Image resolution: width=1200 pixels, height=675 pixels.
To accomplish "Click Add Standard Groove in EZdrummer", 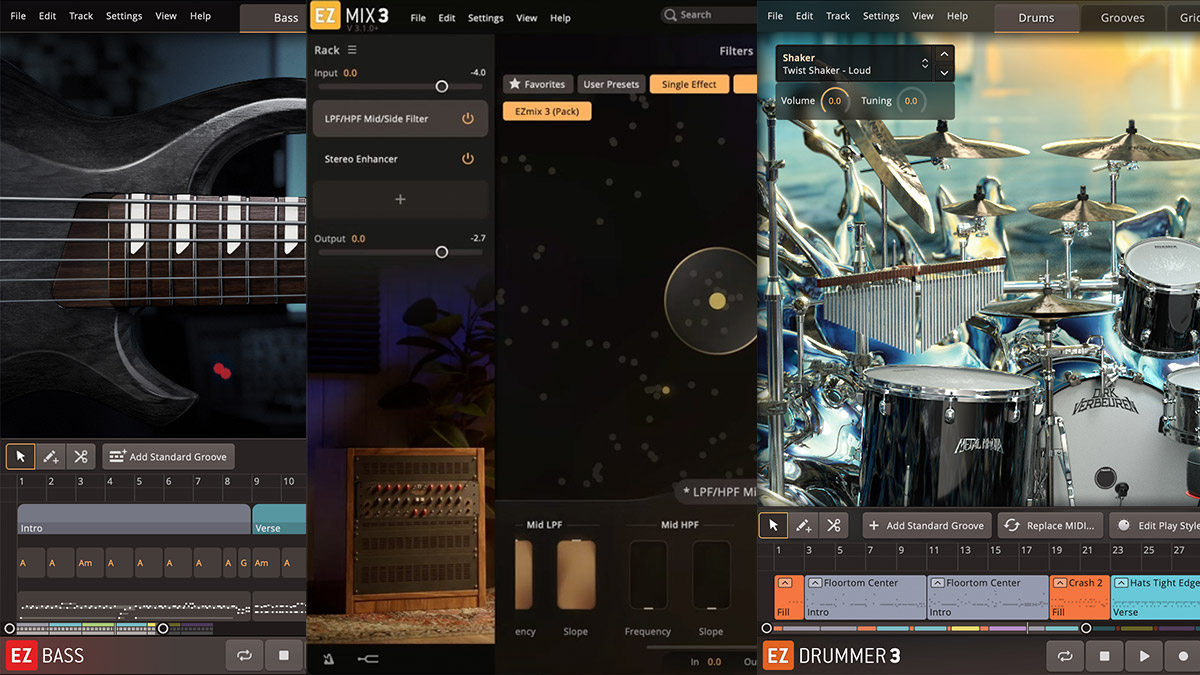I will (x=926, y=525).
